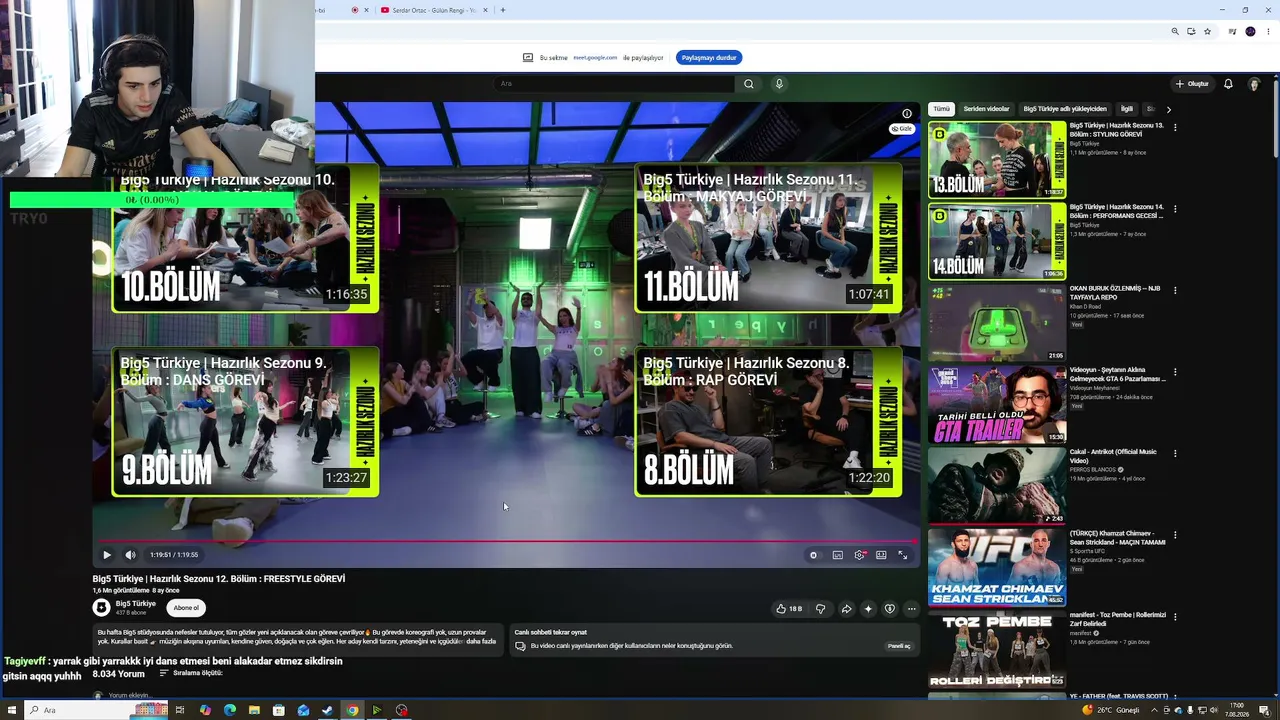The image size is (1280, 720).
Task: Click Paylaşmayı durdur to stop sharing
Action: pyautogui.click(x=709, y=58)
